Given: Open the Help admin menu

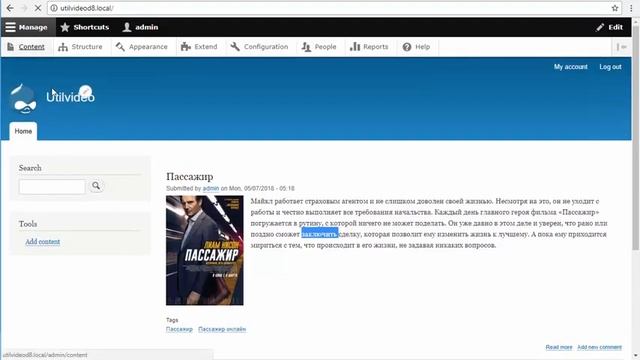Looking at the screenshot, I should (416, 47).
